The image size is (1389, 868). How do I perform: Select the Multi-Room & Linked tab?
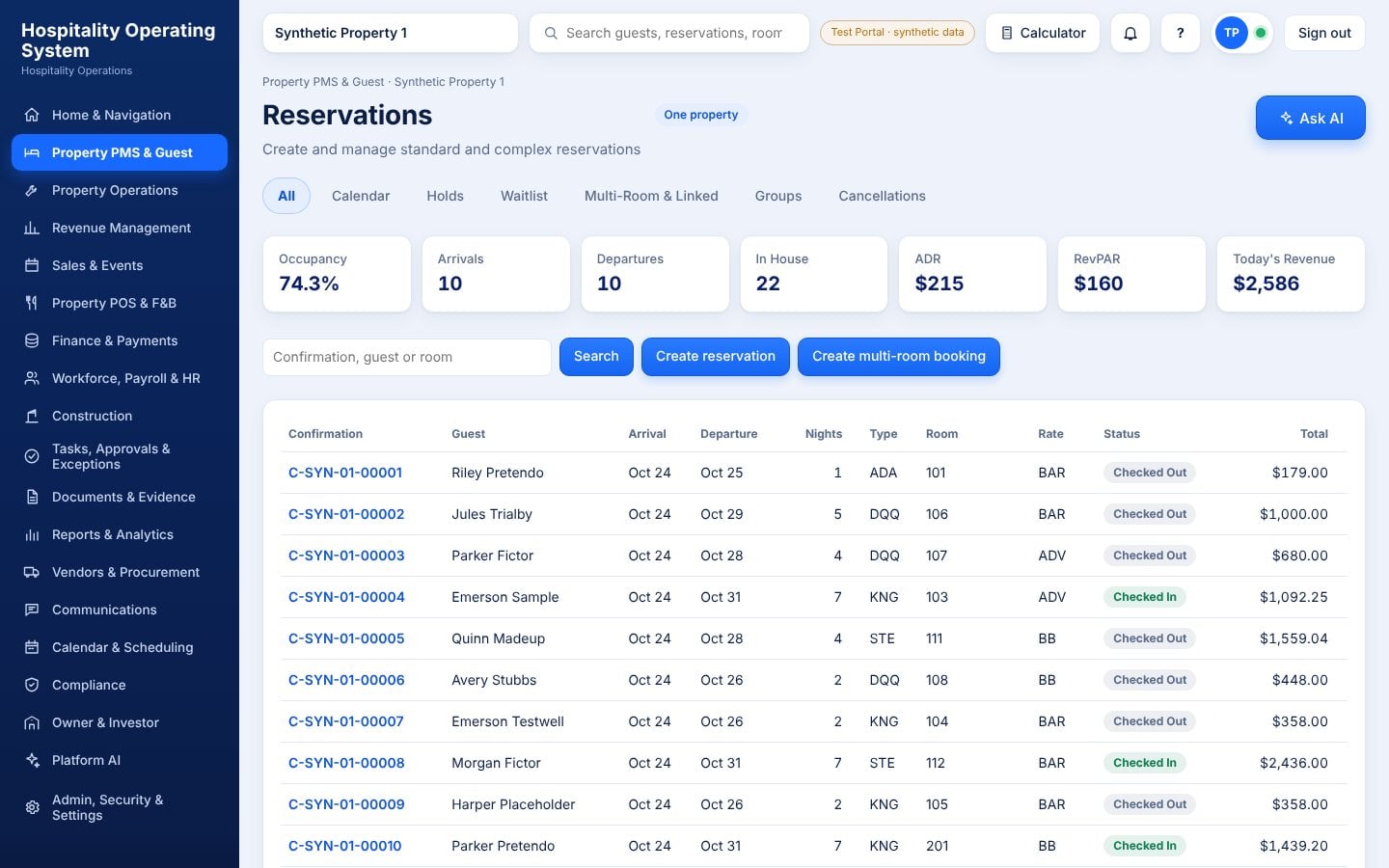[651, 196]
